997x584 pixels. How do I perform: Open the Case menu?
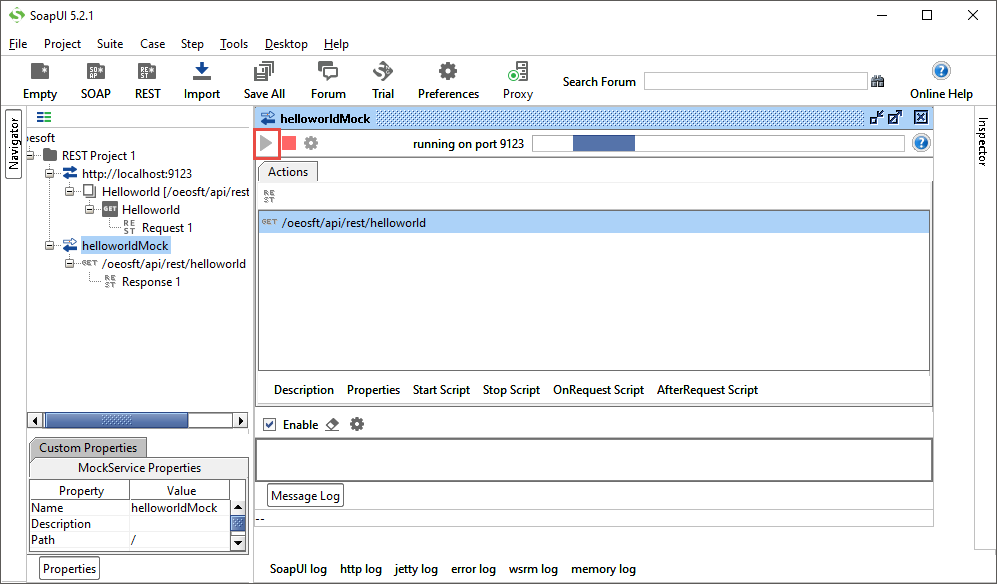click(x=153, y=44)
